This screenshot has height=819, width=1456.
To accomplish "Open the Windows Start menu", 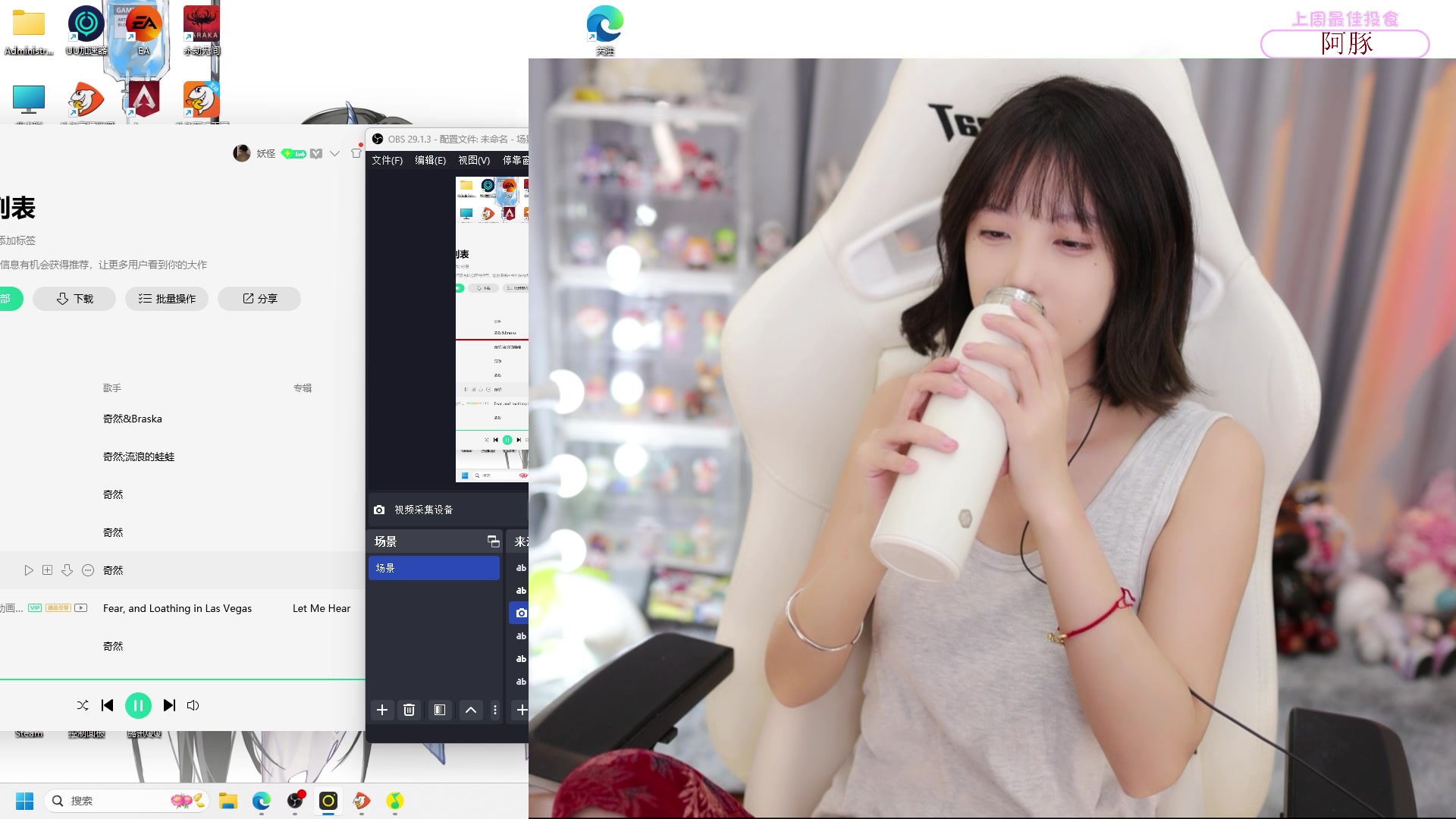I will pos(24,801).
